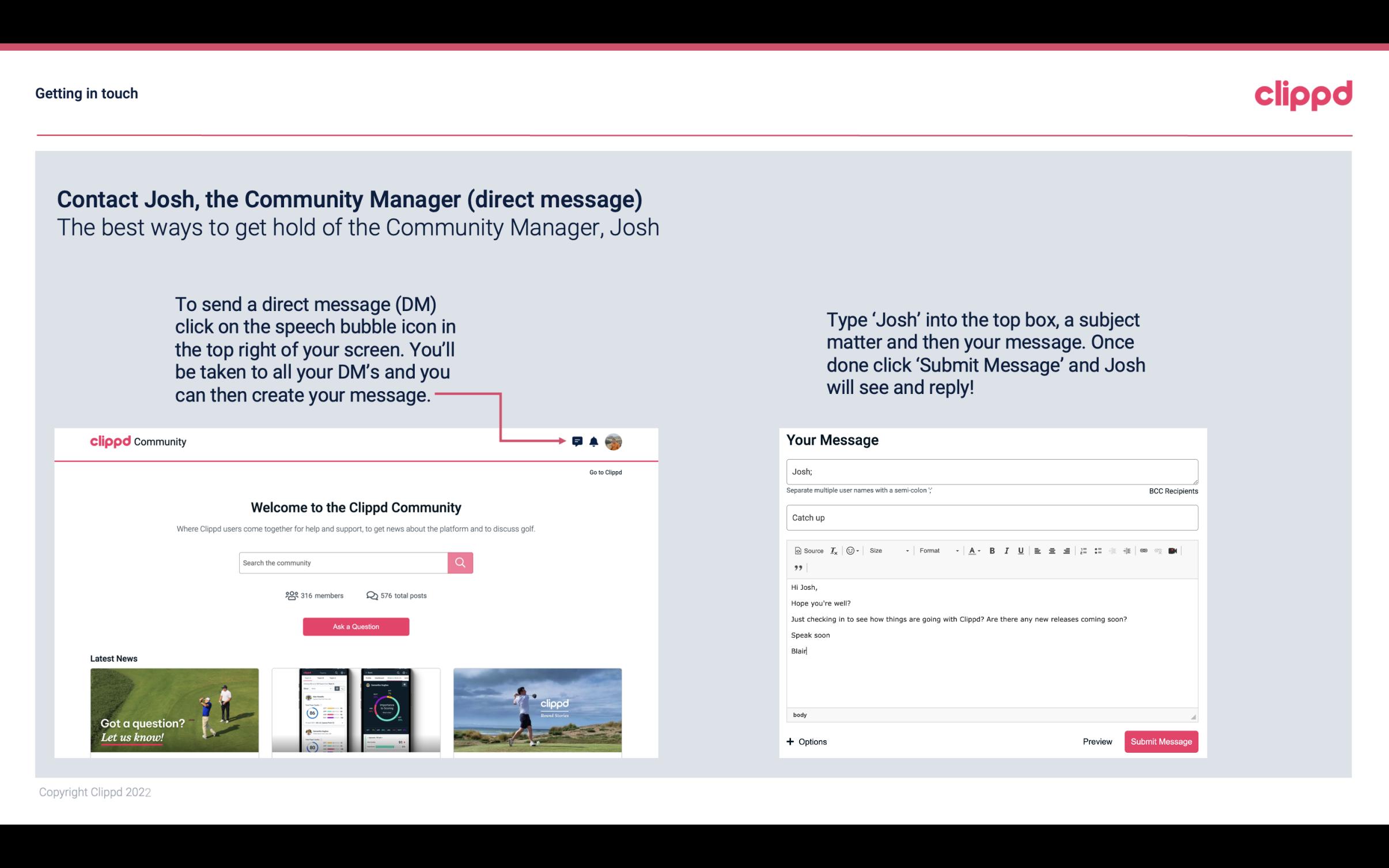1389x868 pixels.
Task: Expand the Options section
Action: tap(806, 741)
